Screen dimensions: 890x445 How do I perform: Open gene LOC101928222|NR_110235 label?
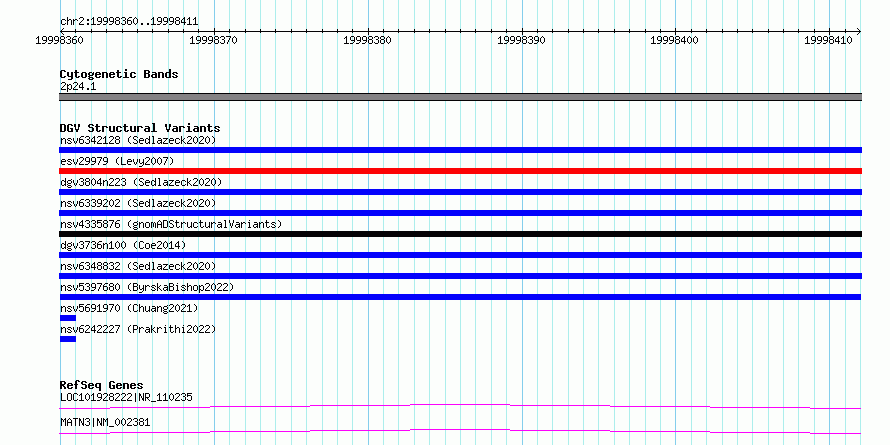[x=126, y=397]
